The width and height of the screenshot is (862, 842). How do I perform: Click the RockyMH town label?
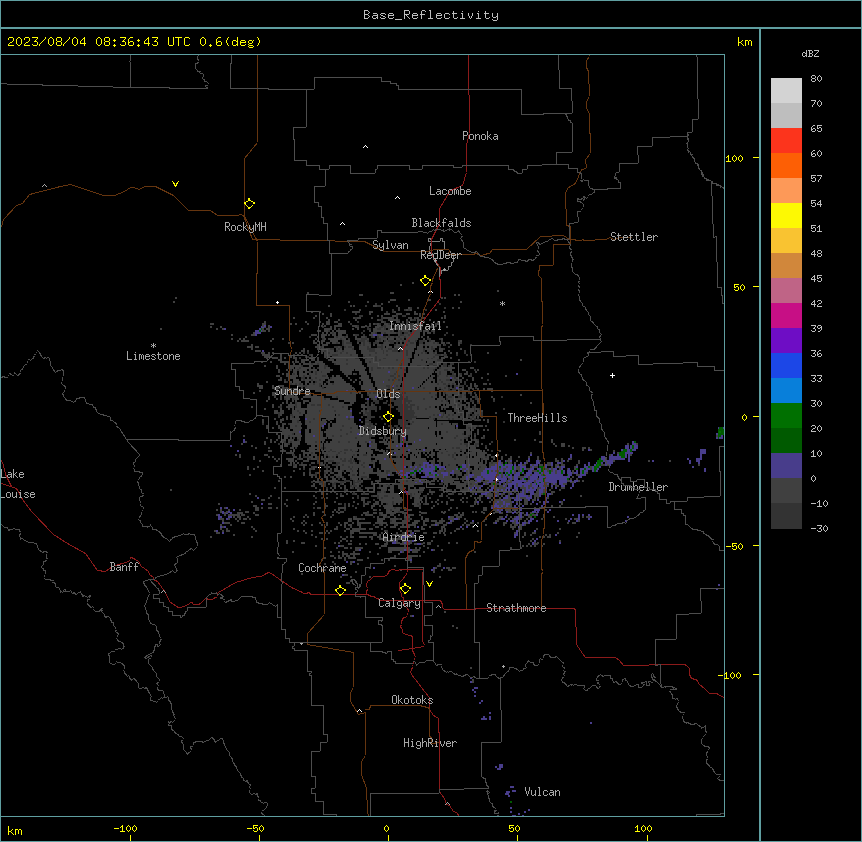[x=245, y=227]
